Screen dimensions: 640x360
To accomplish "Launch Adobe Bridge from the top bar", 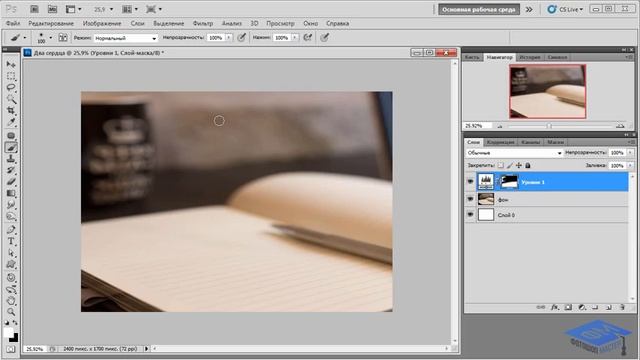I will 34,9.
